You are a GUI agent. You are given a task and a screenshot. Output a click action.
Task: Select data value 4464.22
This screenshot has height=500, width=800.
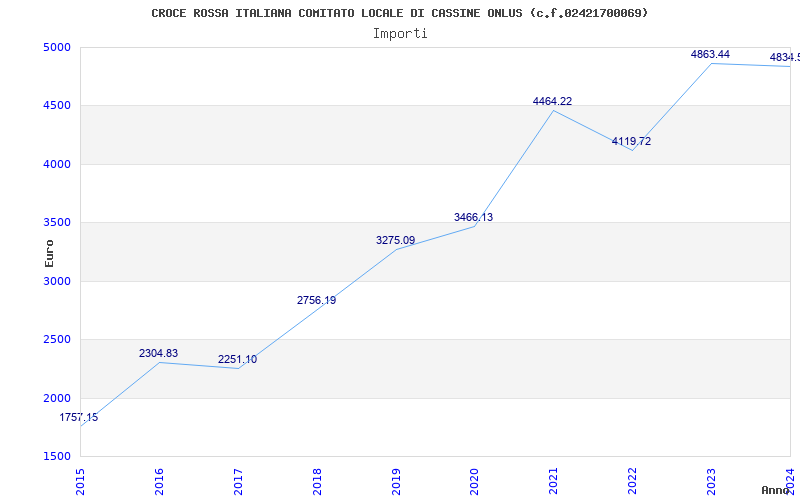(x=552, y=101)
